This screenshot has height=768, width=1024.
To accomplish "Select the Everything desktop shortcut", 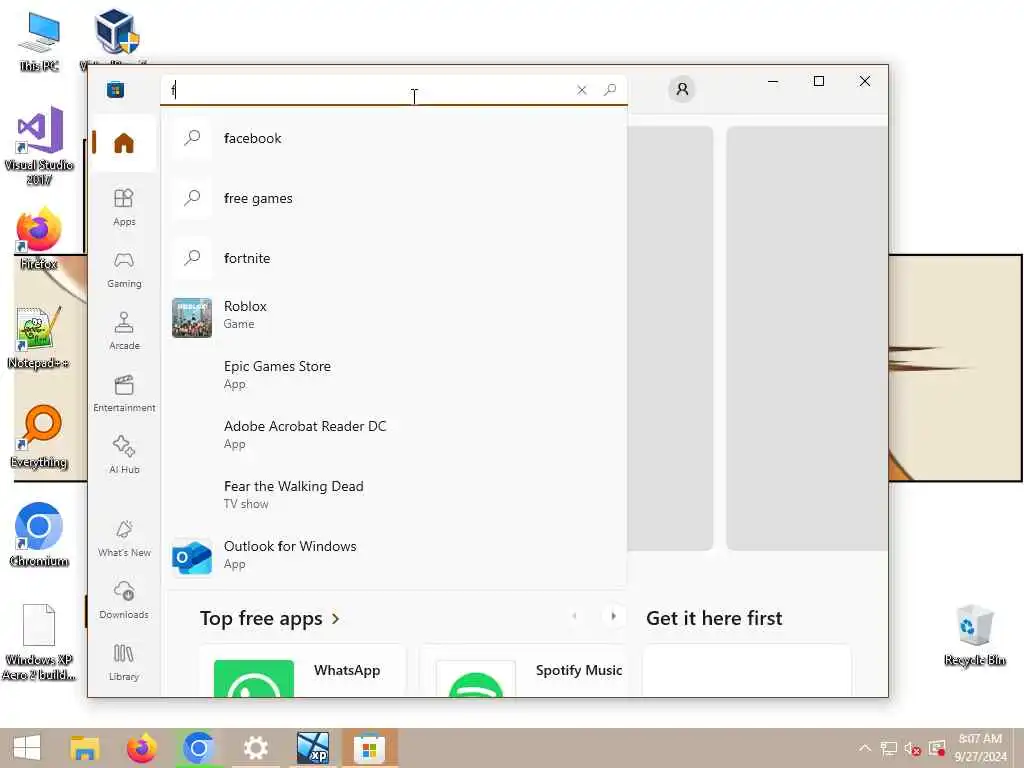I will [x=39, y=436].
